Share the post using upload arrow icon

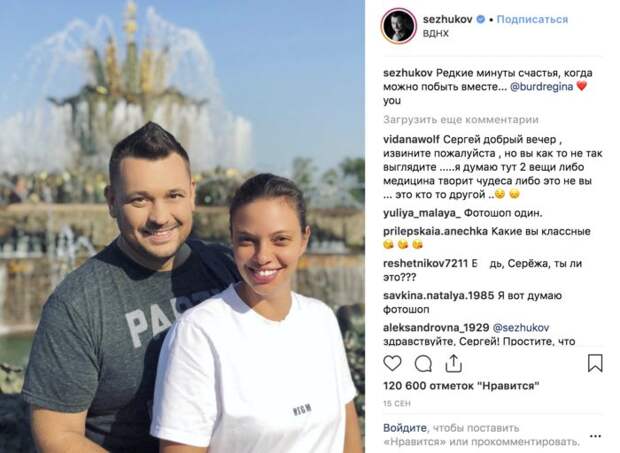(x=454, y=363)
